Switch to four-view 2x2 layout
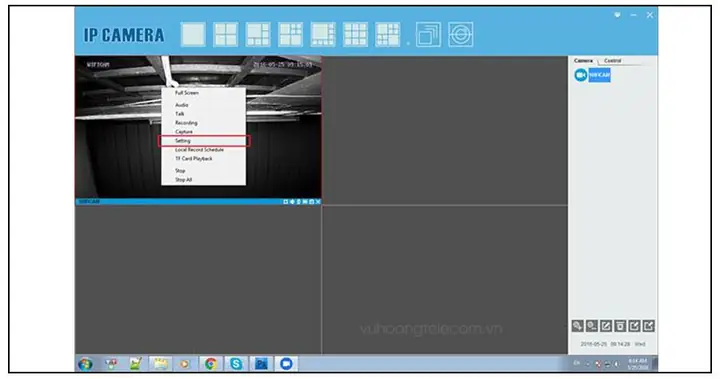Viewport: 720px width, 379px height. pyautogui.click(x=225, y=34)
